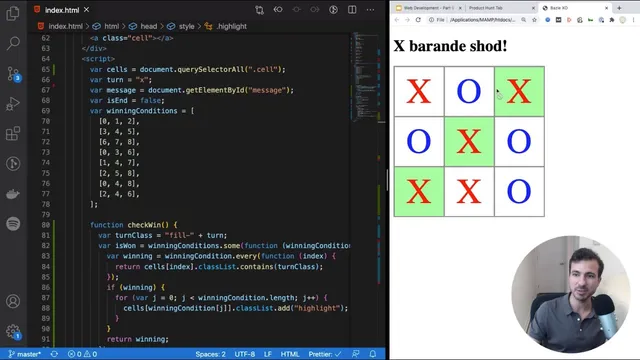Viewport: 640px width, 360px height.
Task: Click the style breadcrumb segment
Action: pos(187,26)
